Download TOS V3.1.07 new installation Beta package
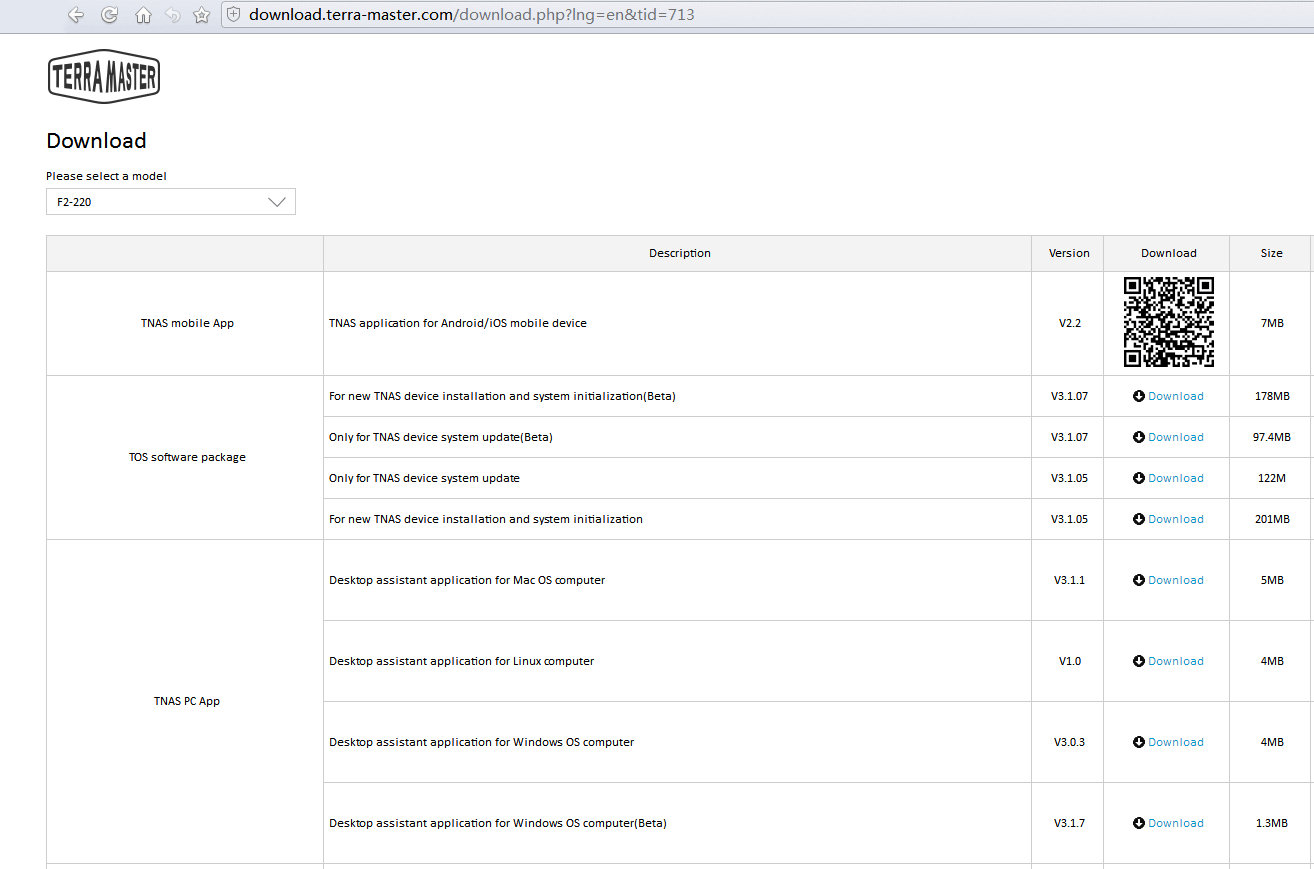Viewport: 1314px width, 869px height. [1175, 397]
